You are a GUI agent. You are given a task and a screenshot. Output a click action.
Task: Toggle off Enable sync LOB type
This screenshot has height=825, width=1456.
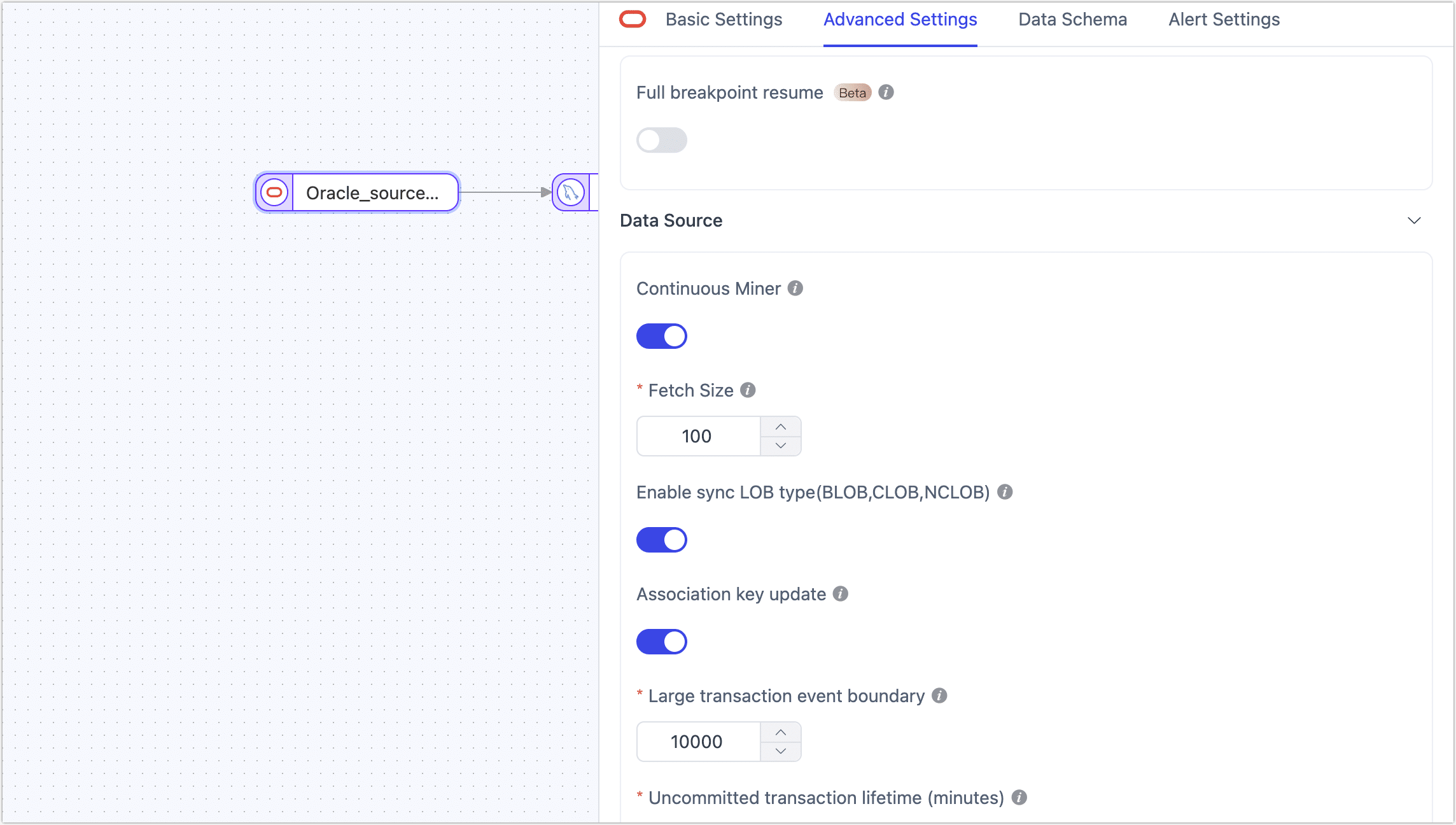(662, 539)
